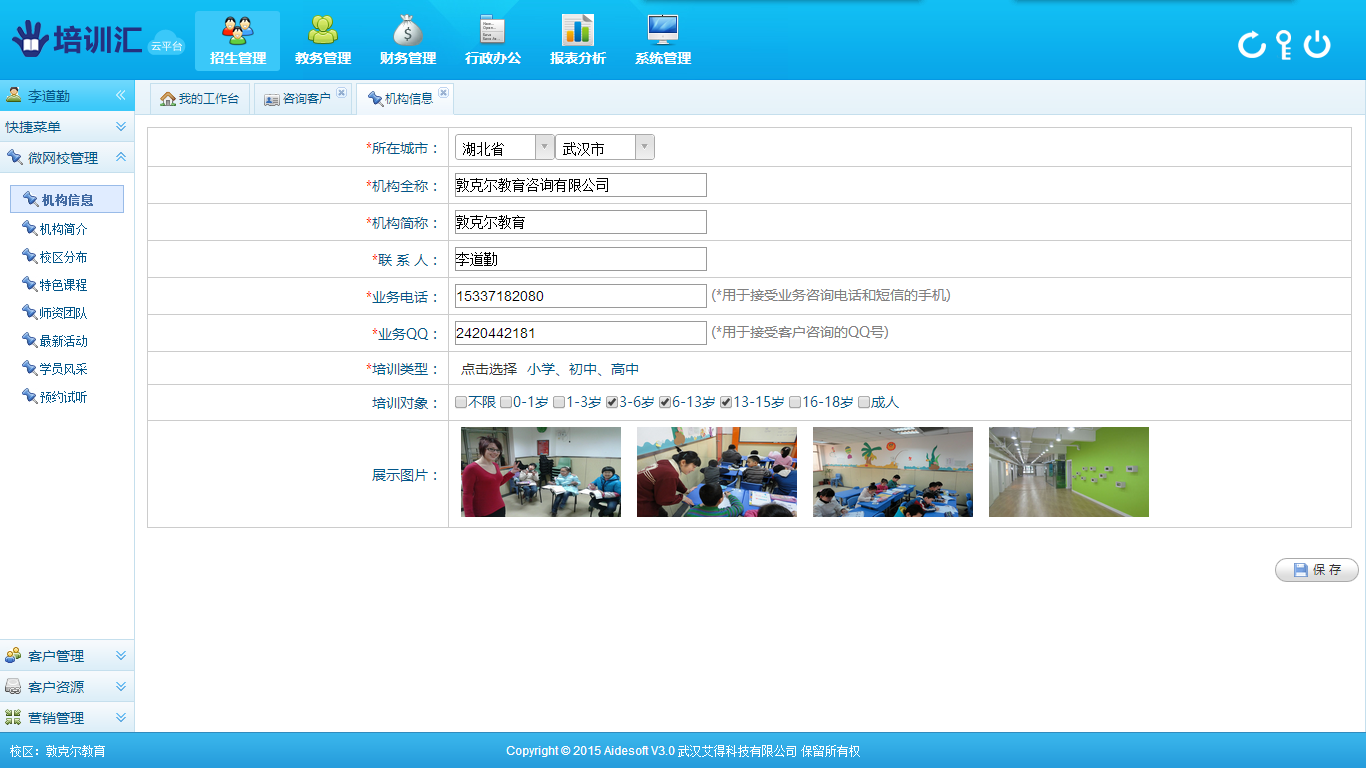
Task: Open the 教务管理 module icon
Action: point(323,40)
